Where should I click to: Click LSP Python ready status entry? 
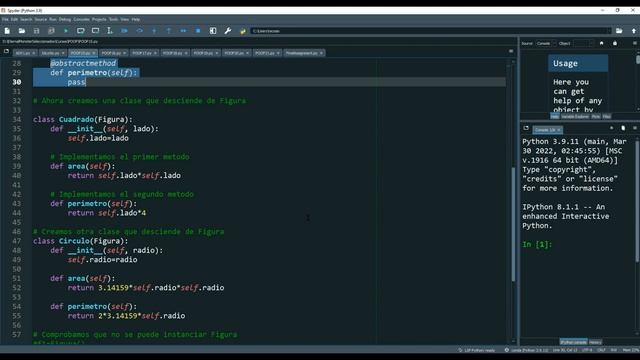[x=478, y=350]
